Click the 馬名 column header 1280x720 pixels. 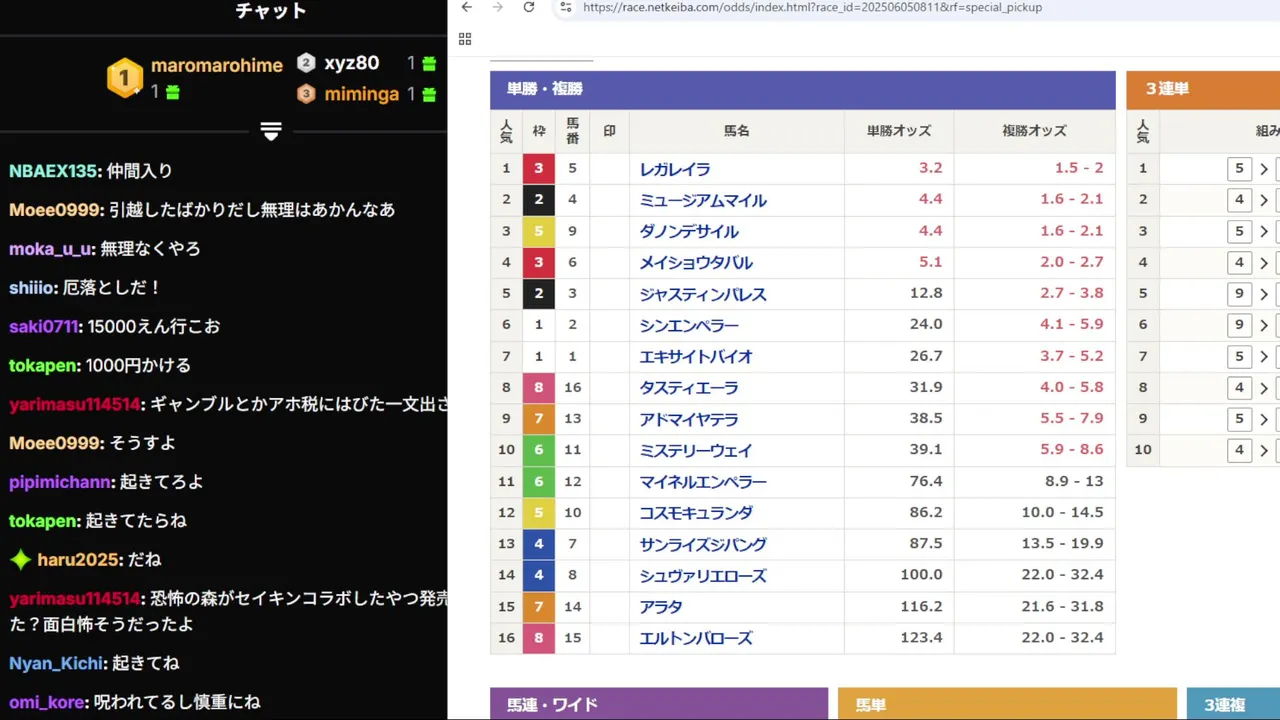(x=737, y=131)
